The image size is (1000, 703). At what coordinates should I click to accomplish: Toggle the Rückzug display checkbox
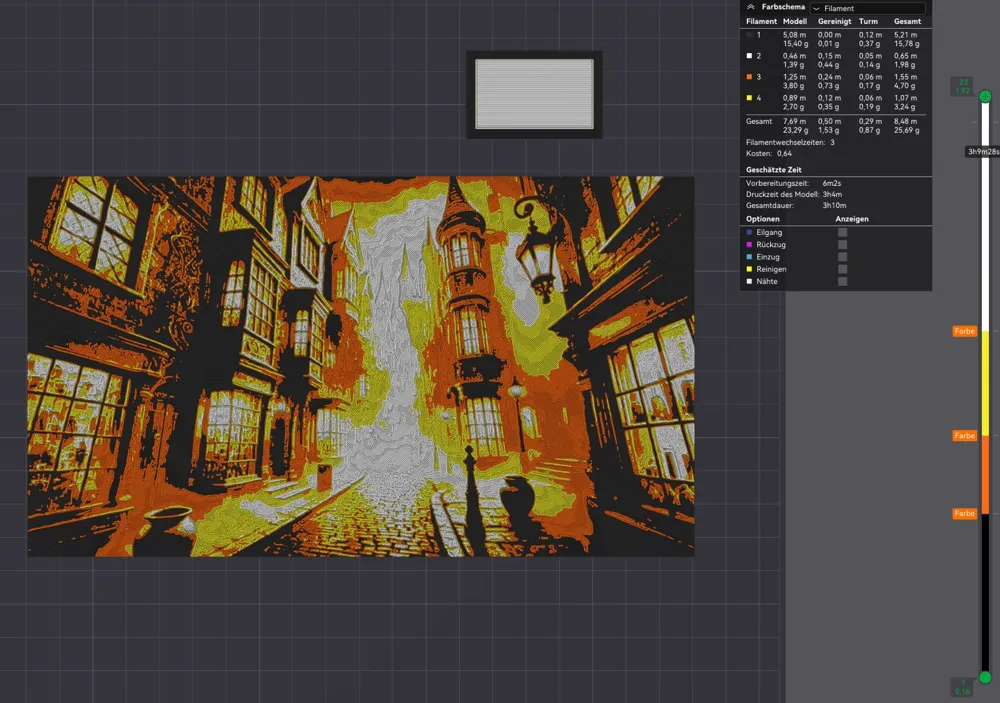pyautogui.click(x=842, y=245)
